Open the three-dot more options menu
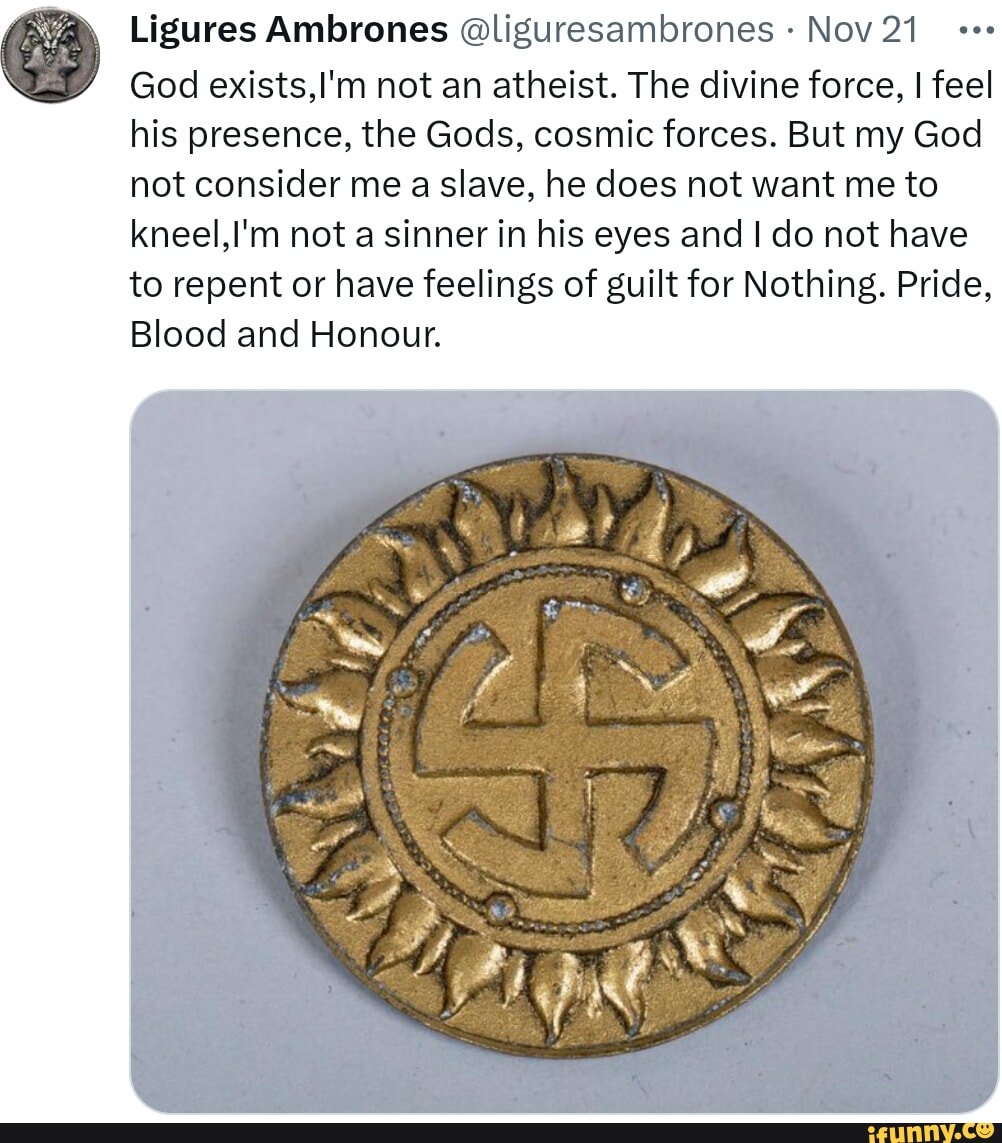The image size is (1002, 1143). tap(977, 31)
